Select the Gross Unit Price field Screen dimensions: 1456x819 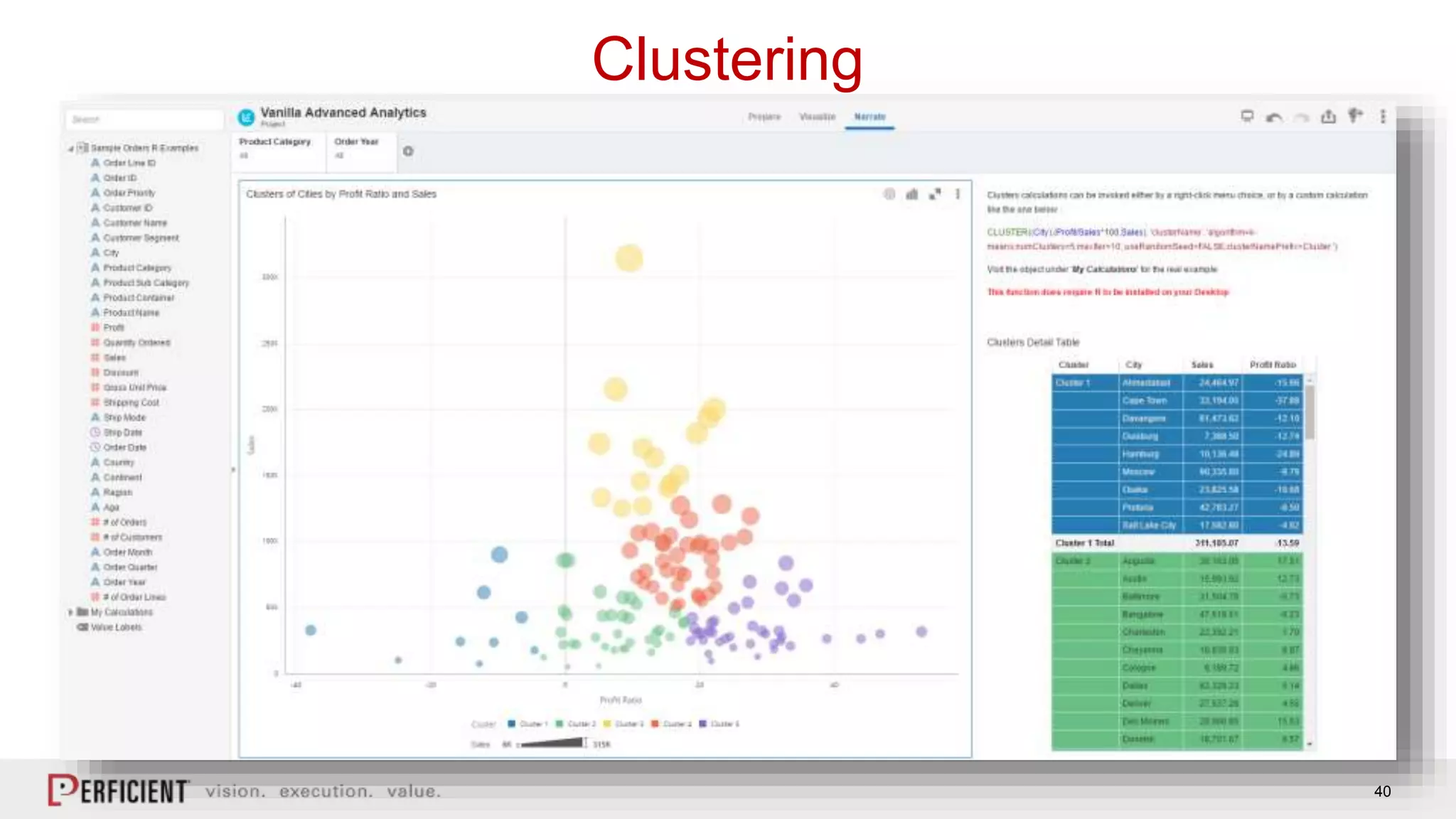pos(135,387)
